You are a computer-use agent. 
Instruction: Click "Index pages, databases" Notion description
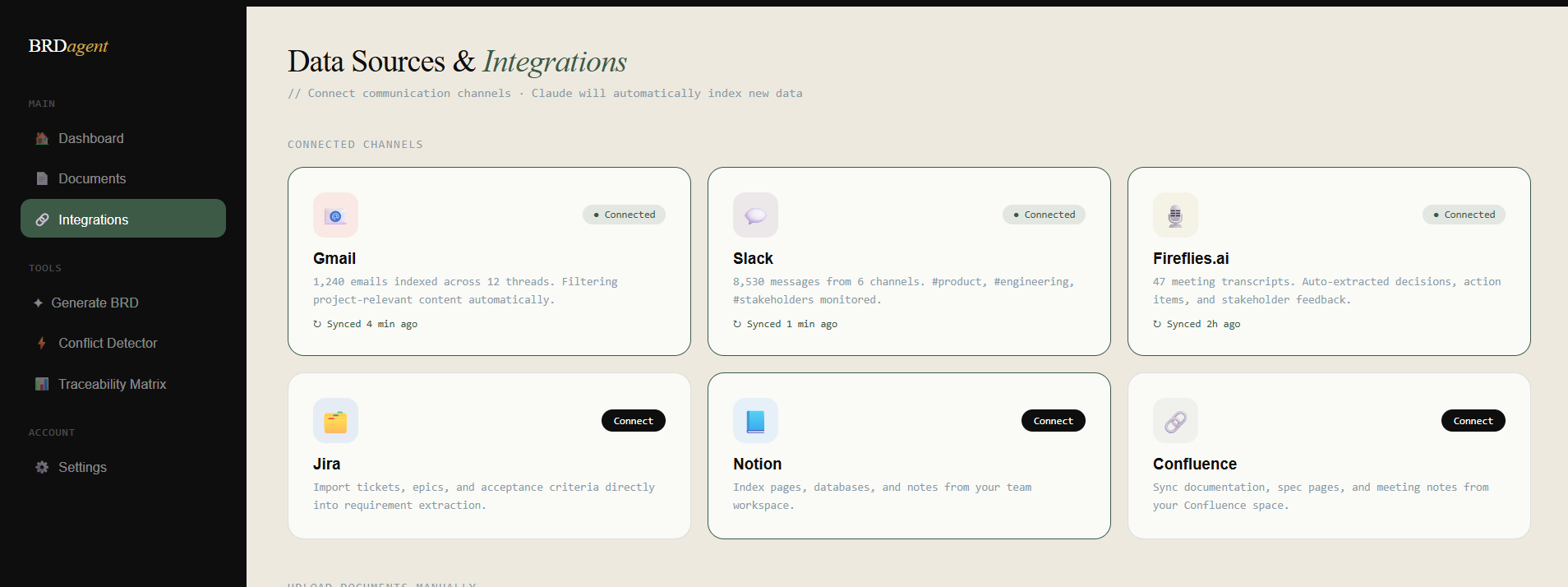pyautogui.click(x=882, y=496)
